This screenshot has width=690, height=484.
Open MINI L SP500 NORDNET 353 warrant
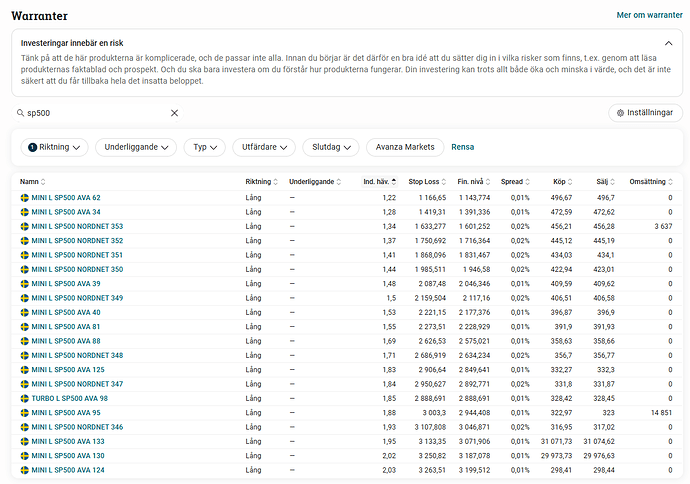click(x=77, y=227)
